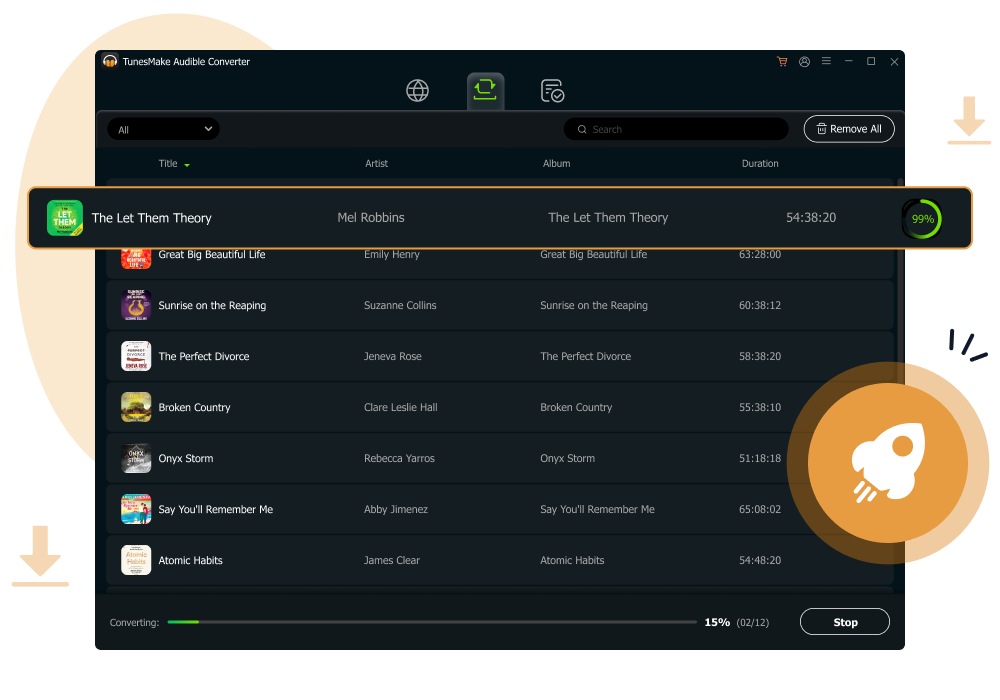Click the search magnifier icon
The width and height of the screenshot is (1000, 700).
582,129
